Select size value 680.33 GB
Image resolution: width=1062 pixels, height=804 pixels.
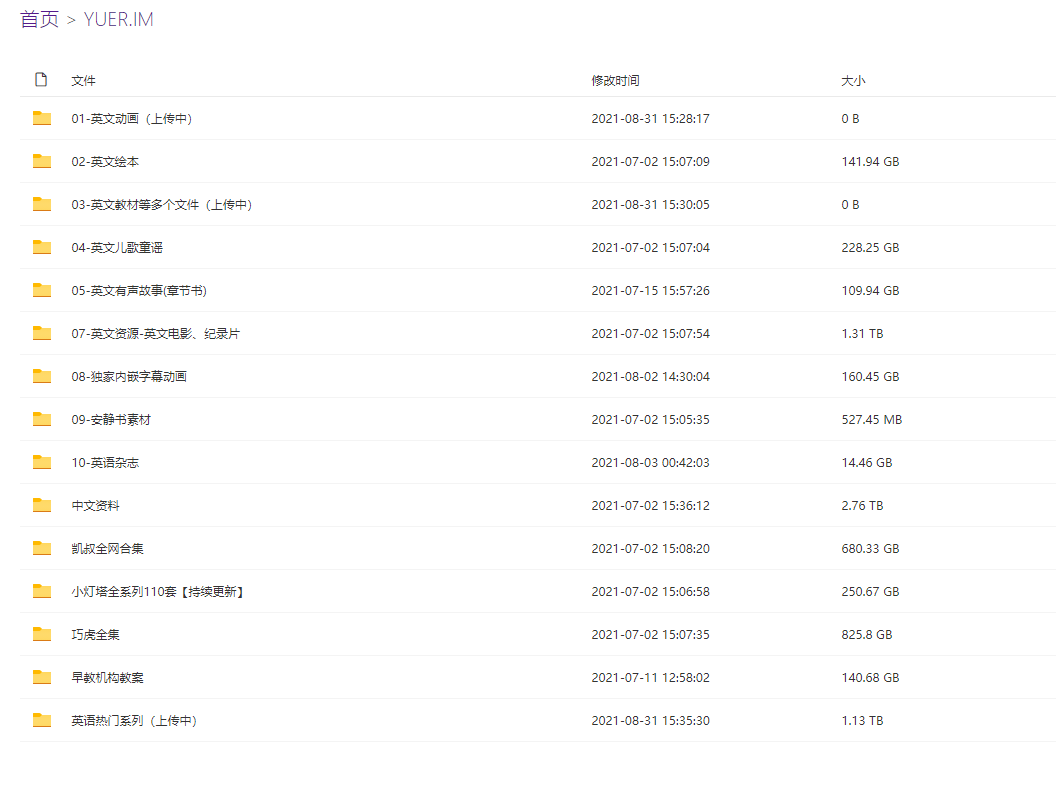pos(870,549)
